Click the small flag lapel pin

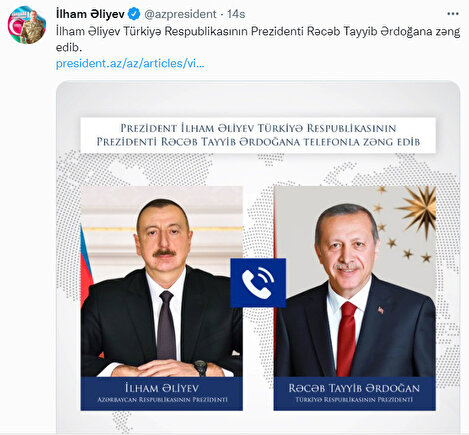tap(380, 310)
